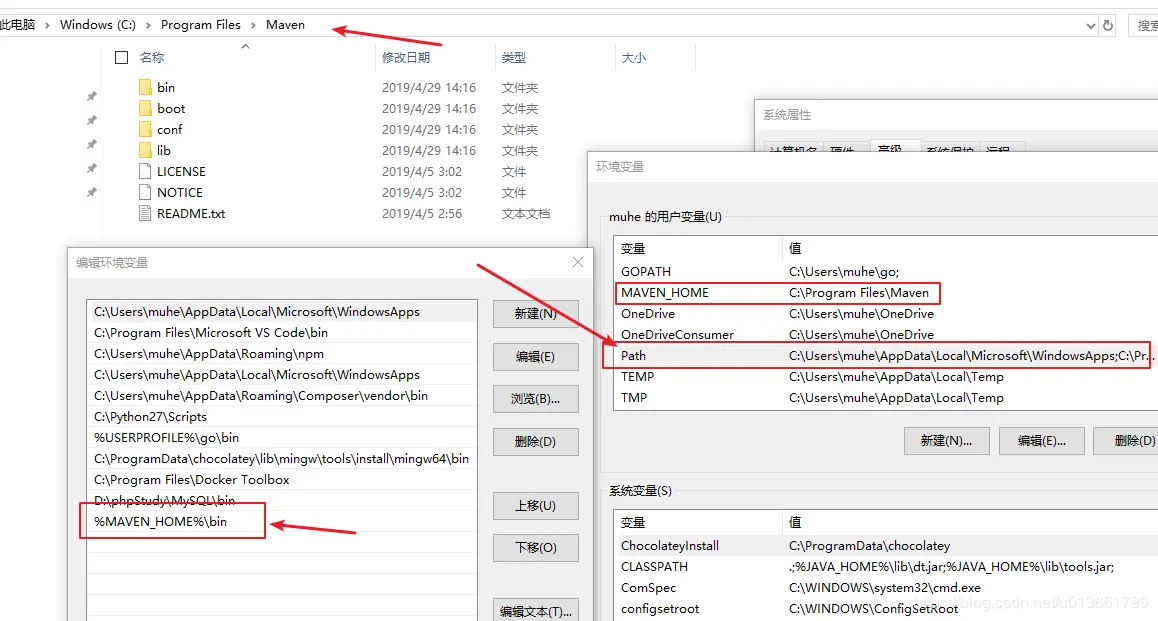1158x621 pixels.
Task: Click the 浏览(B)... button
Action: (x=535, y=399)
